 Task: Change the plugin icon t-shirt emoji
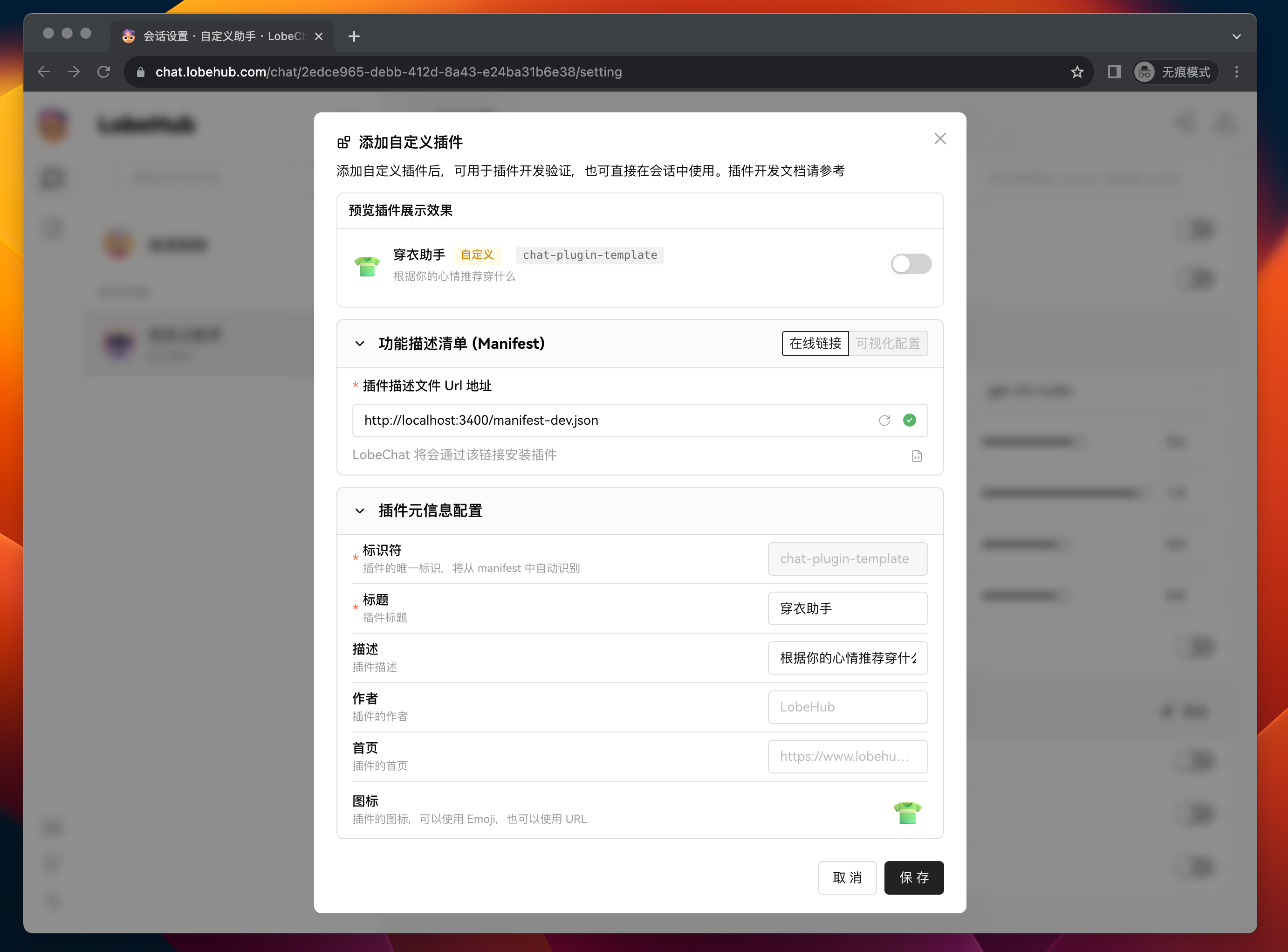907,813
